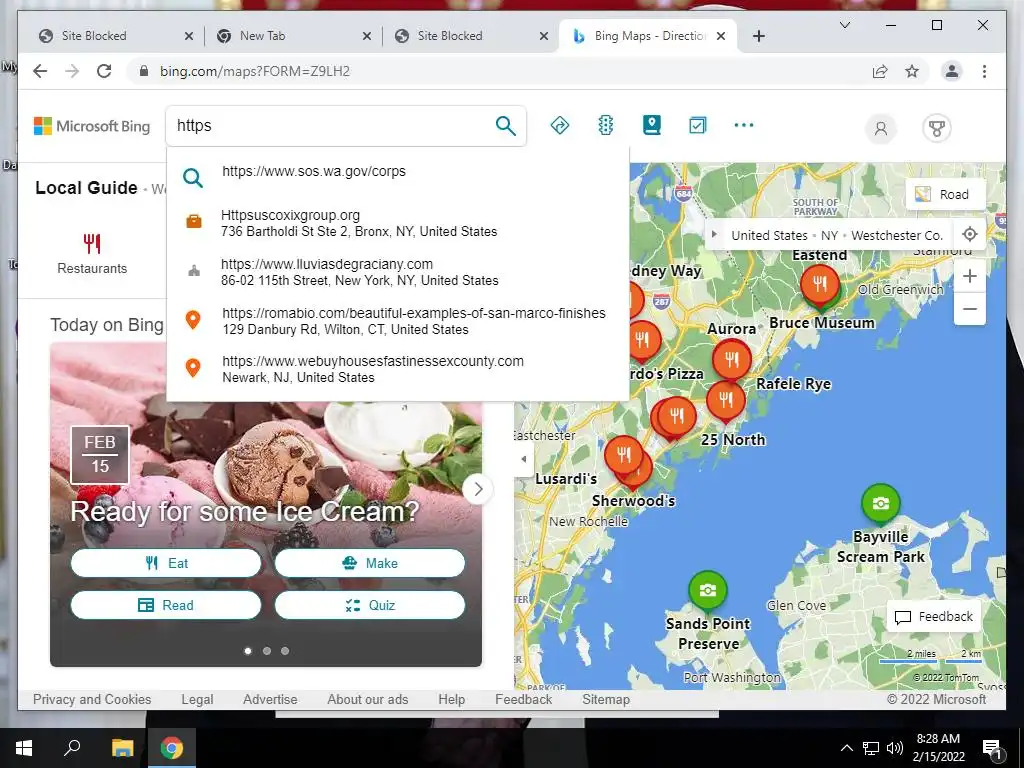Open the Advertise footer link
Image resolution: width=1024 pixels, height=768 pixels.
tap(270, 699)
